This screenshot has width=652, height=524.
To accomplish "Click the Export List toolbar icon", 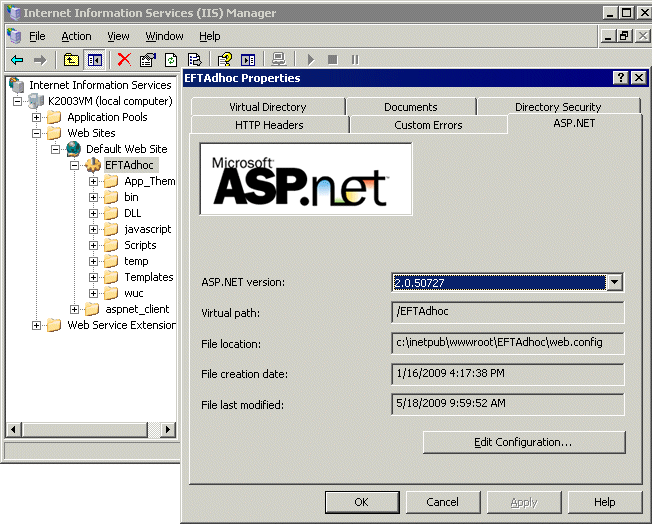I will (194, 60).
